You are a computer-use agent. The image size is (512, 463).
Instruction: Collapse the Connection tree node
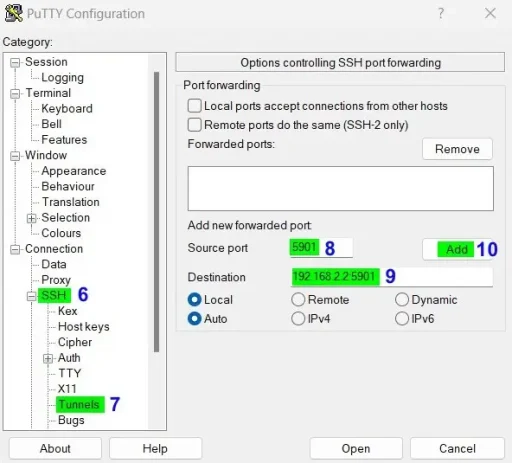point(15,249)
